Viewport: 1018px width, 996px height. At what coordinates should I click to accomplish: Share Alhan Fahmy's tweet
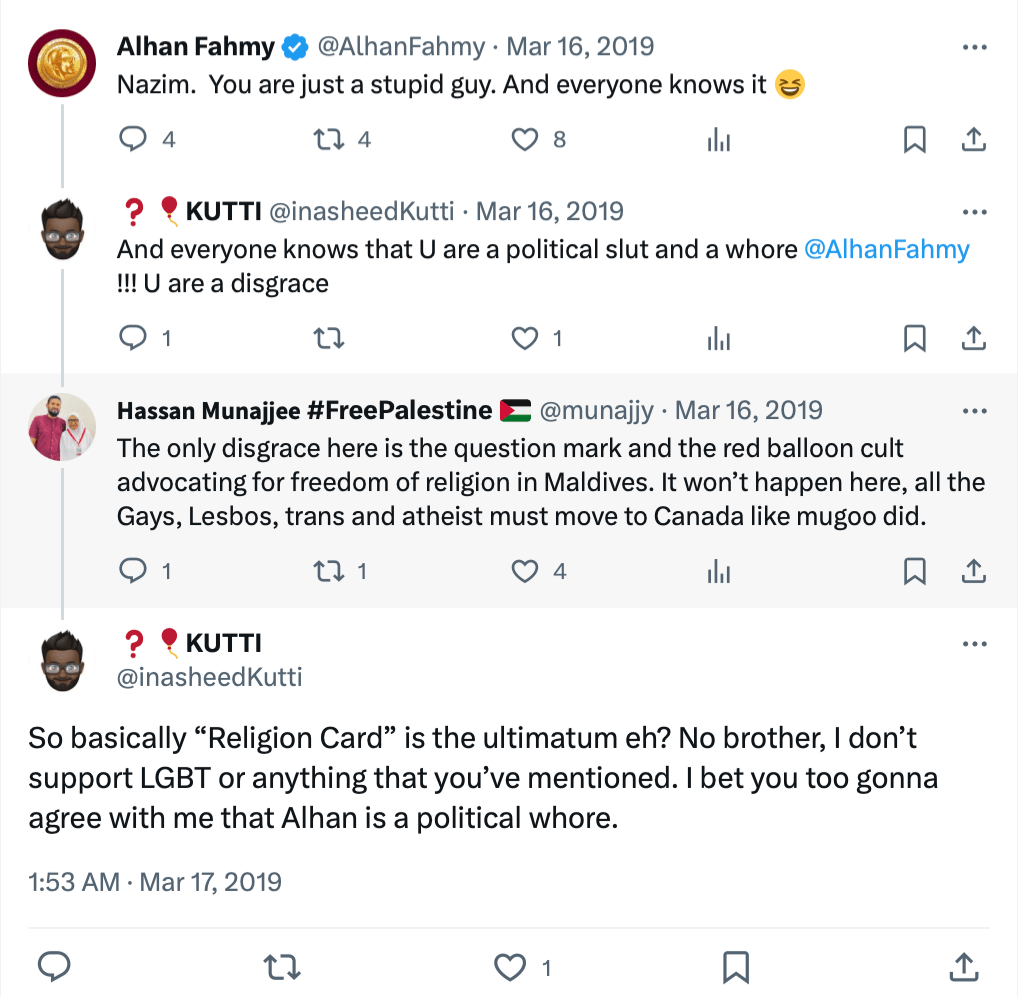973,140
